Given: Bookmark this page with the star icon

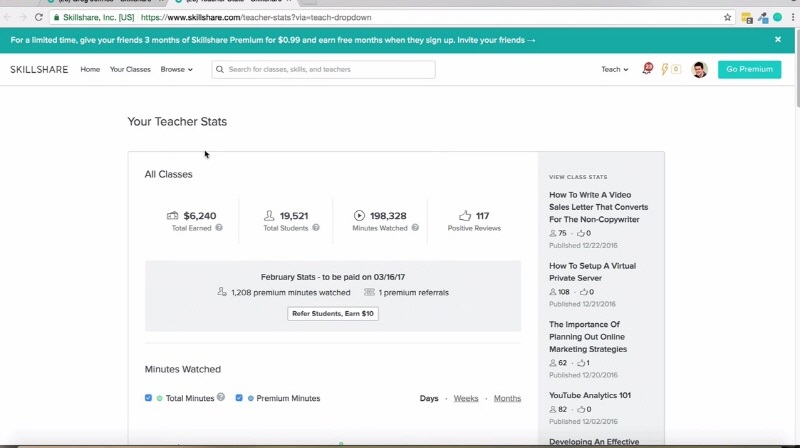Looking at the screenshot, I should 728,17.
